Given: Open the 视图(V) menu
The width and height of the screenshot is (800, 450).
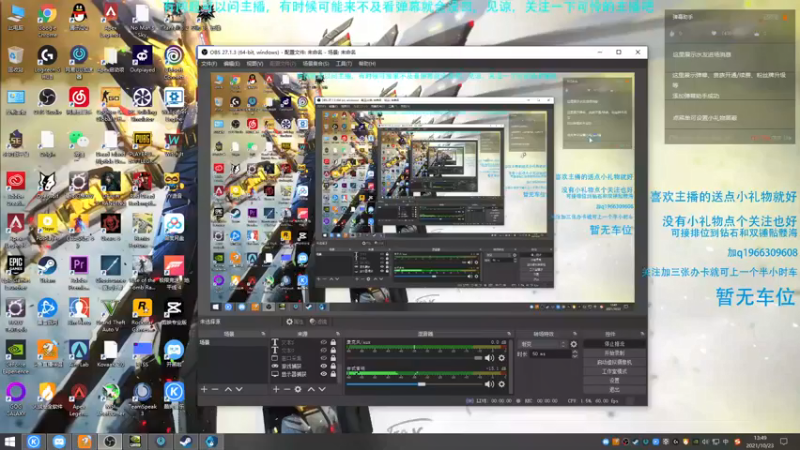Looking at the screenshot, I should 255,64.
